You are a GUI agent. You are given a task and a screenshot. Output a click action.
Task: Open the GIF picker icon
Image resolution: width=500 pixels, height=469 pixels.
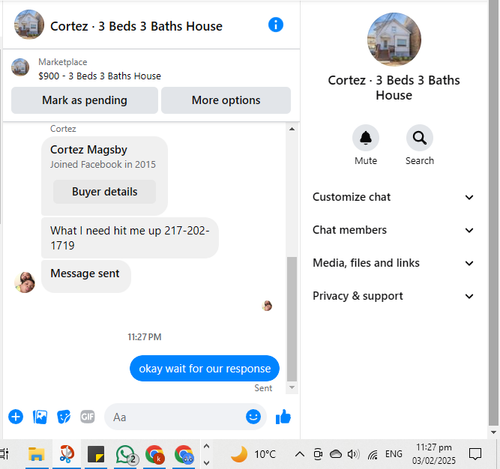88,417
